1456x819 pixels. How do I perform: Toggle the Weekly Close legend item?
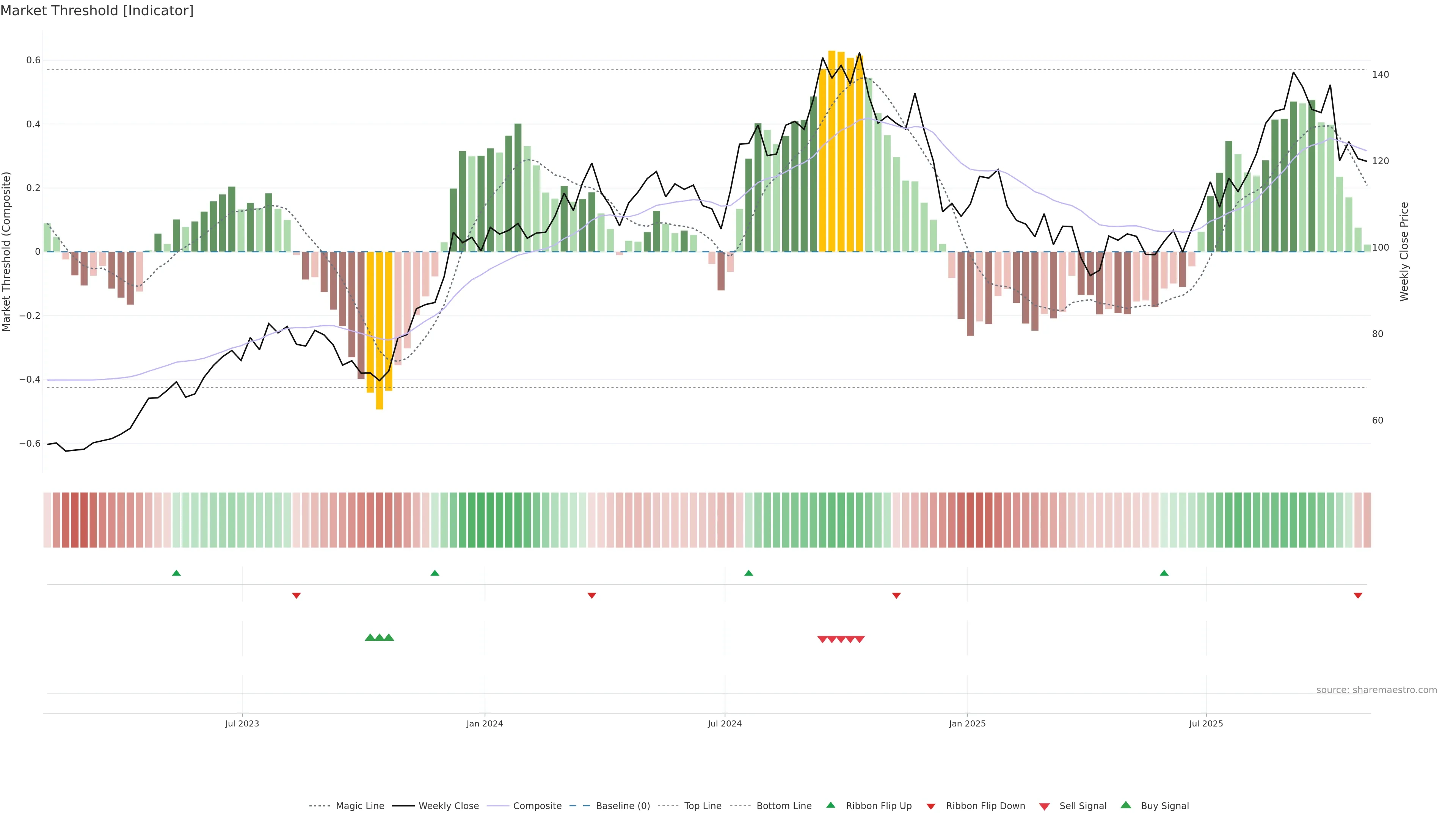tap(448, 805)
